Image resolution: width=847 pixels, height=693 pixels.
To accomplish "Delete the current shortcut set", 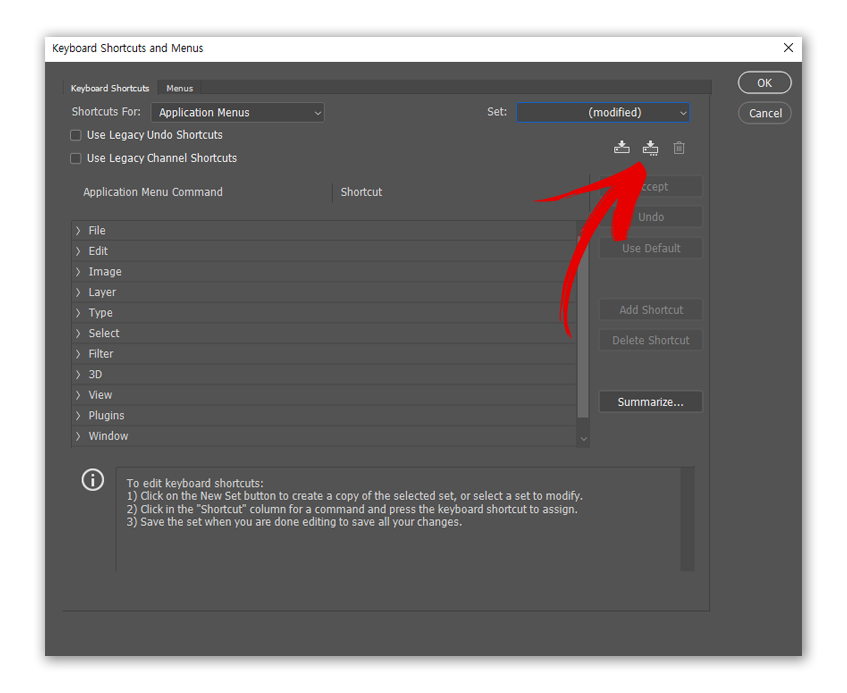I will pos(679,147).
